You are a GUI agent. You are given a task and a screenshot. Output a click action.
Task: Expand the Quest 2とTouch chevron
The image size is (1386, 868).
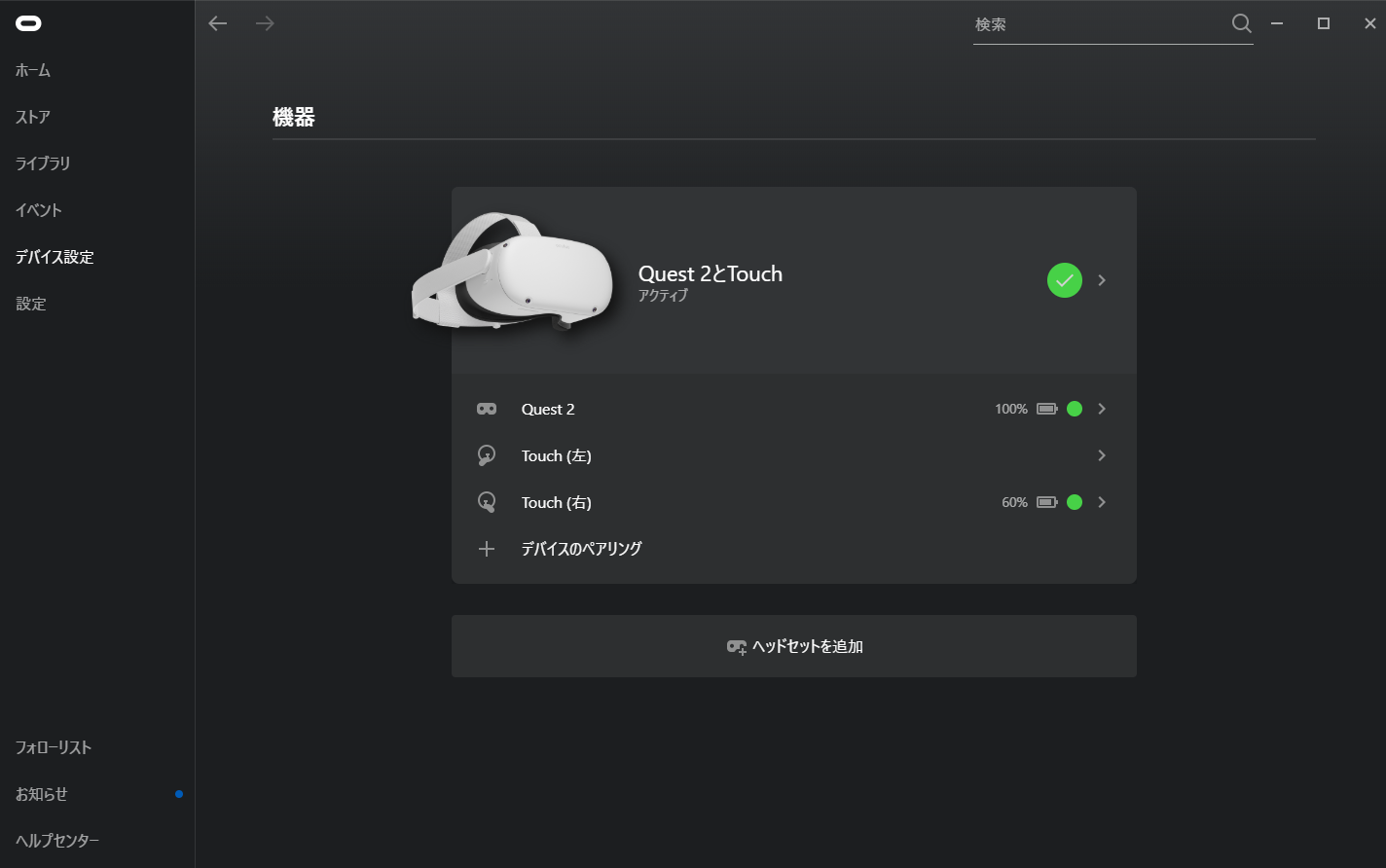[1102, 280]
